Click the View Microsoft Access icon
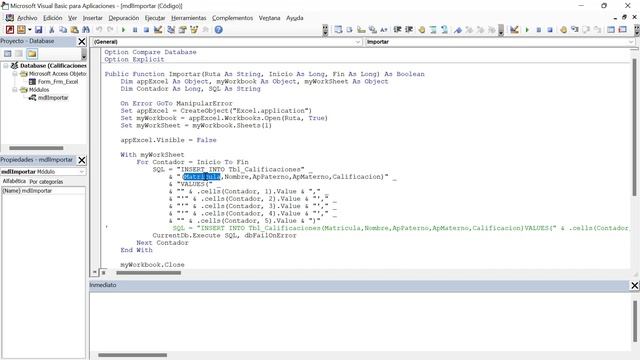This screenshot has width=640, height=360. (10, 30)
